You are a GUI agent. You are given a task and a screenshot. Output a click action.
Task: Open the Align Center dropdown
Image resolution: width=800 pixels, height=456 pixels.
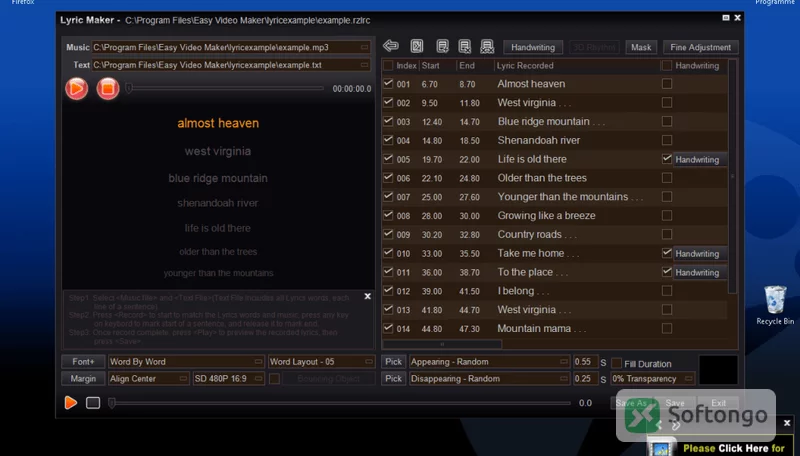click(x=148, y=378)
